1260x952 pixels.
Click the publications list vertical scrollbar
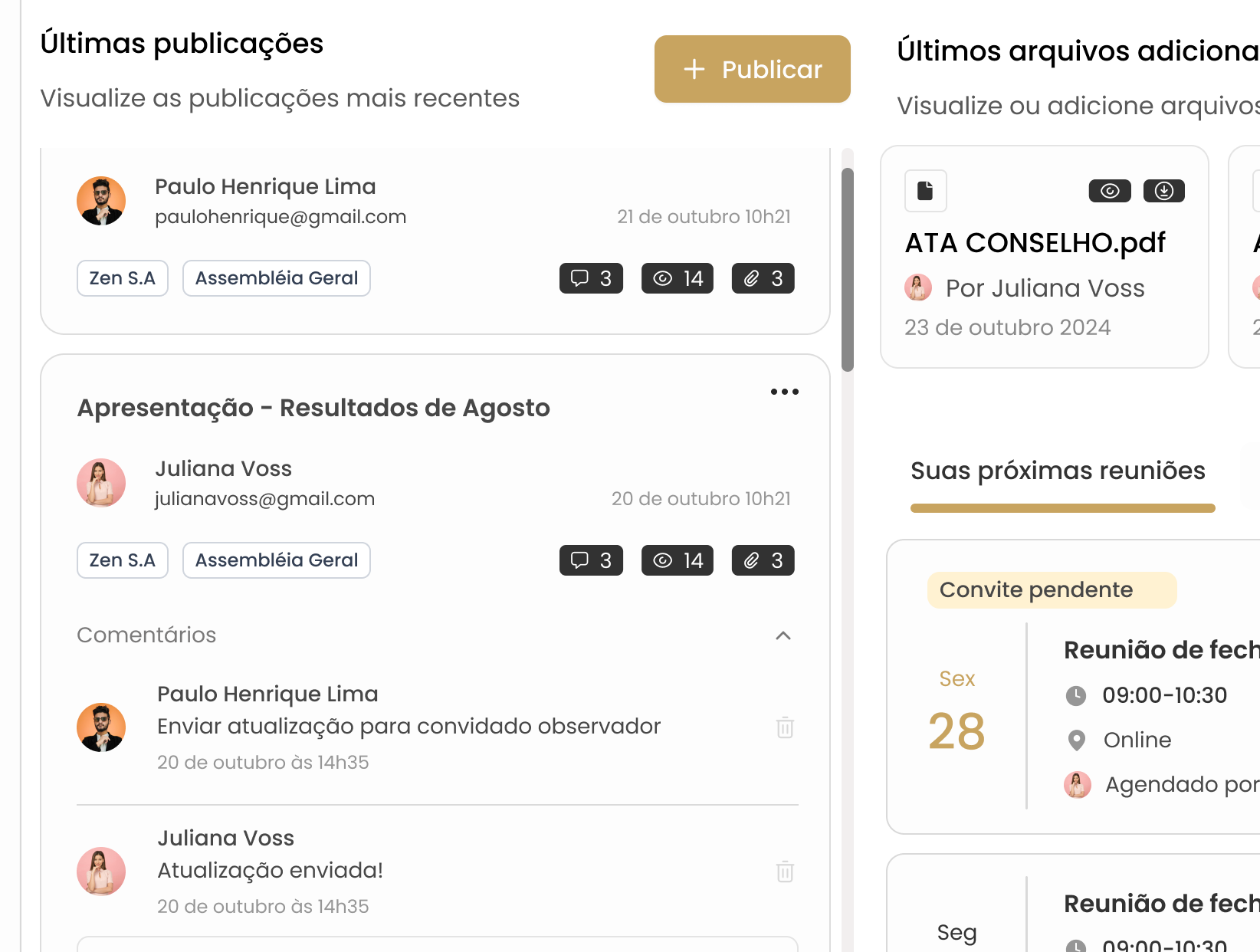[x=847, y=270]
